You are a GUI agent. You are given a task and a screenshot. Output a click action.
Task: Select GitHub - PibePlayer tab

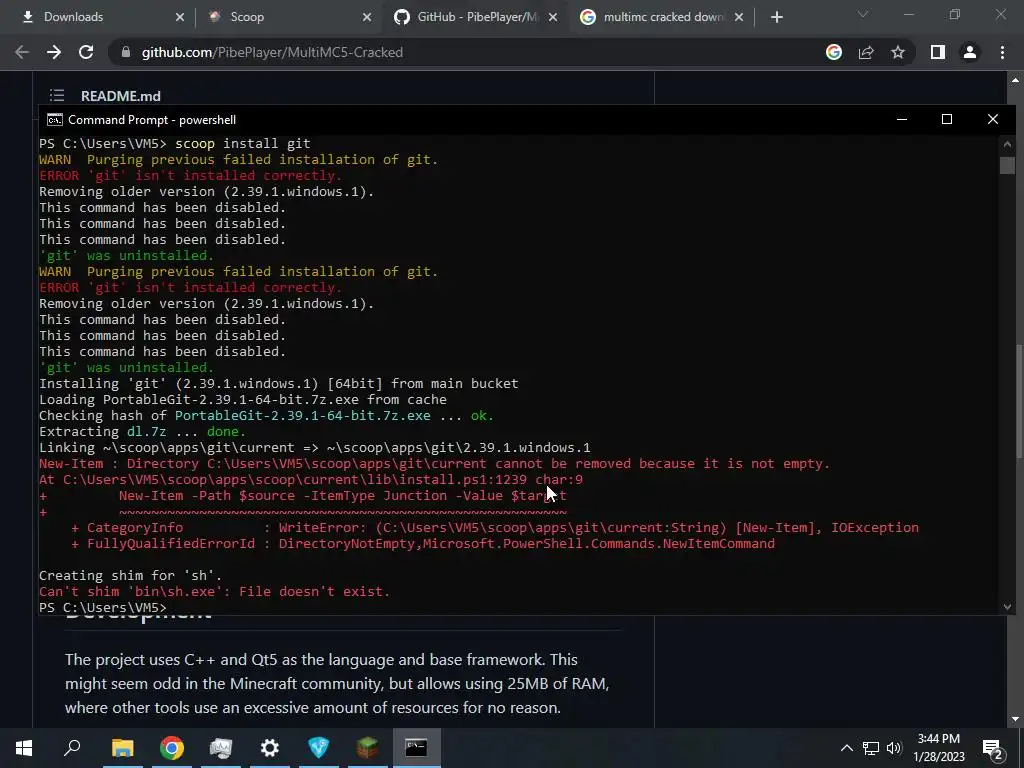coord(475,17)
